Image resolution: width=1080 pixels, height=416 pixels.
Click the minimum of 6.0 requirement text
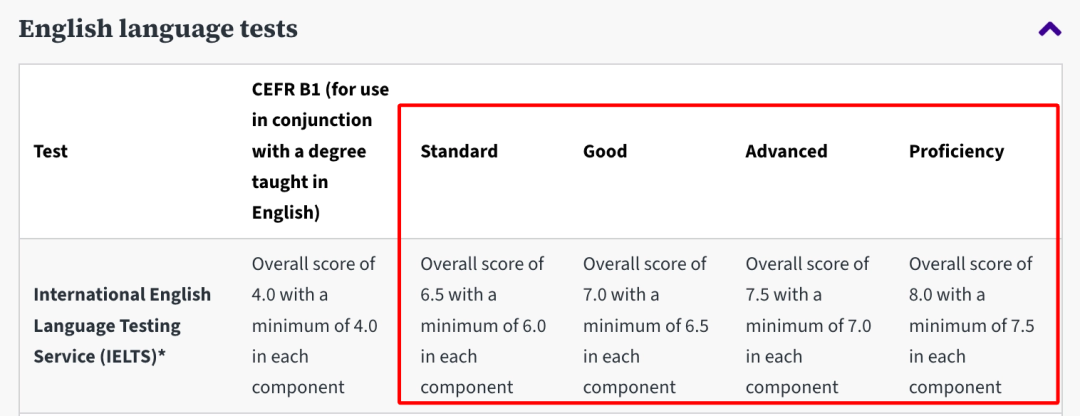[x=483, y=326]
